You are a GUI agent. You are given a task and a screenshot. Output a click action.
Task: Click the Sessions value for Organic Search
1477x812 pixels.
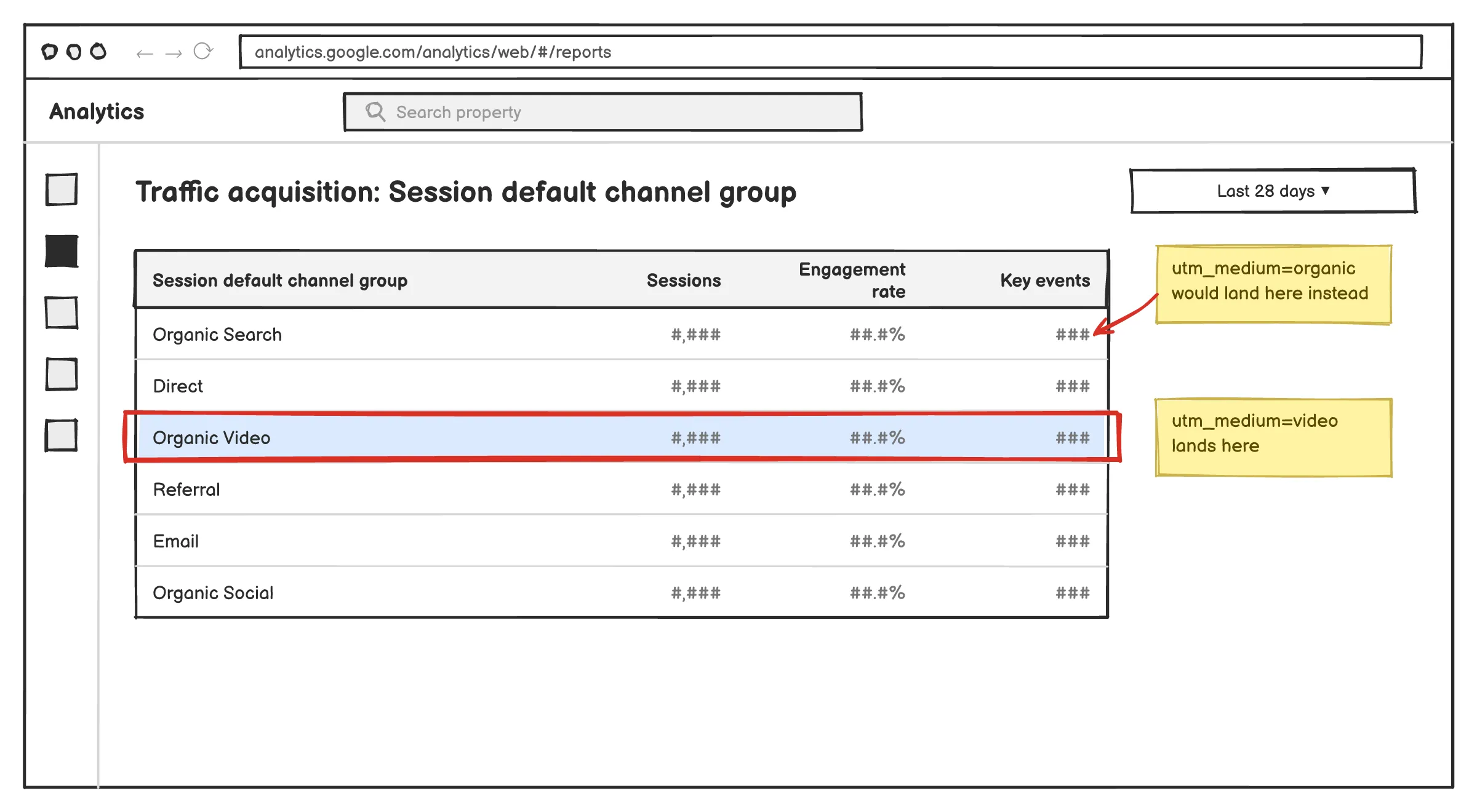click(696, 335)
